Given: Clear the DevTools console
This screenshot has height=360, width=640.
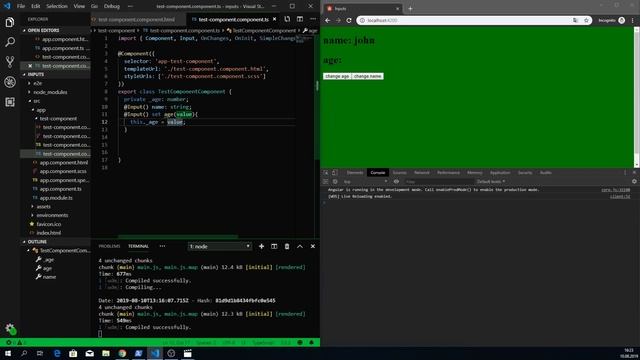Looking at the screenshot, I should click(x=335, y=182).
